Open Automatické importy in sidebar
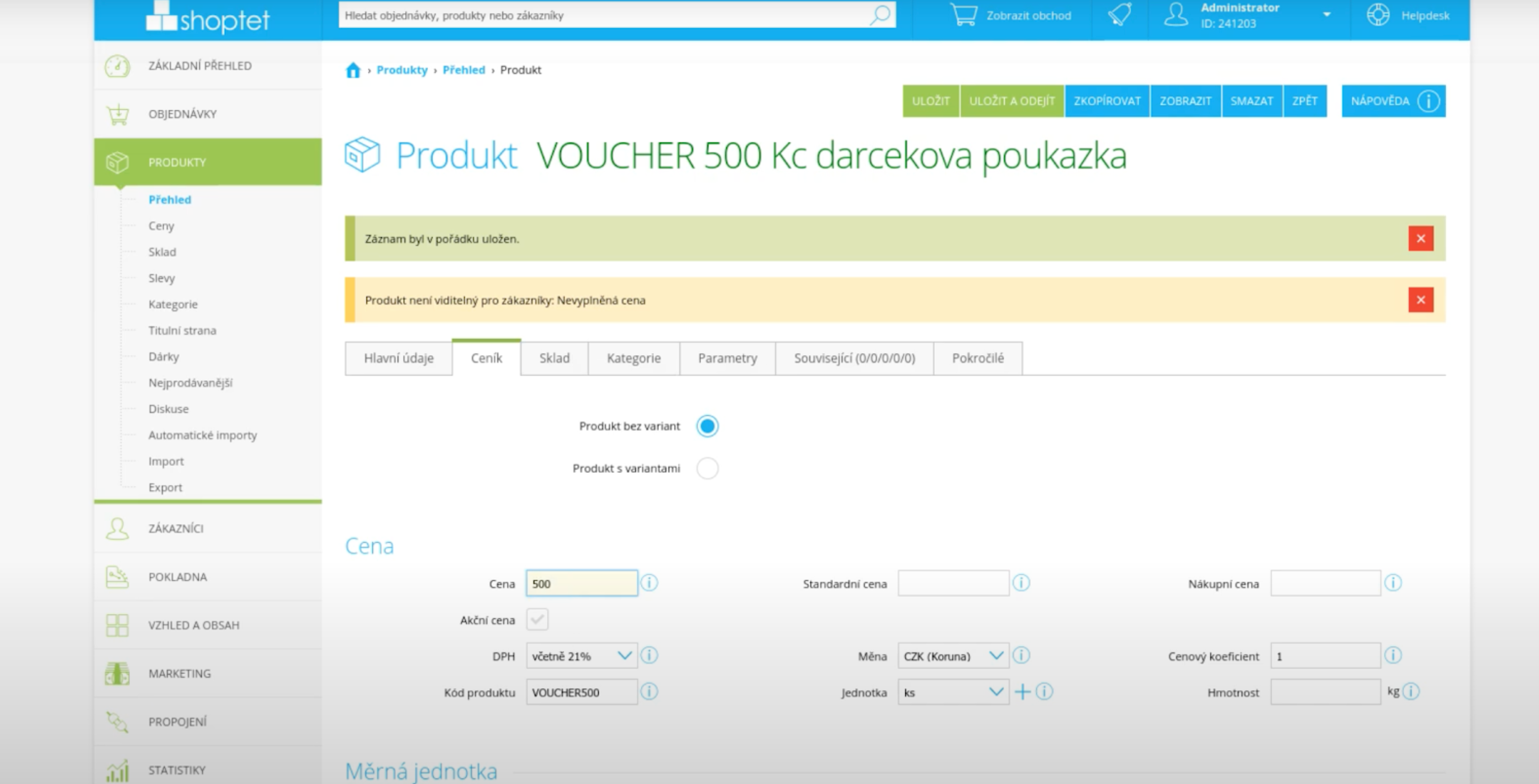Viewport: 1539px width, 784px height. click(203, 435)
